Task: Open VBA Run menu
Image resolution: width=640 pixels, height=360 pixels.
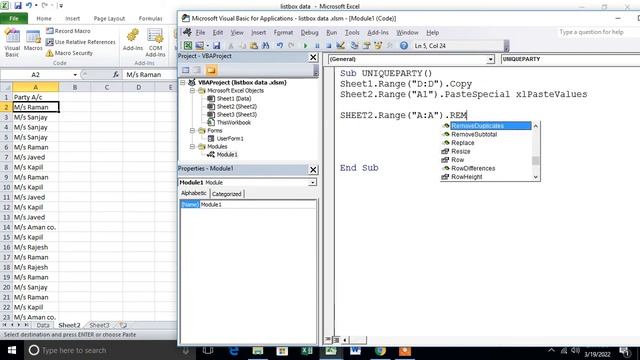Action: [331, 32]
